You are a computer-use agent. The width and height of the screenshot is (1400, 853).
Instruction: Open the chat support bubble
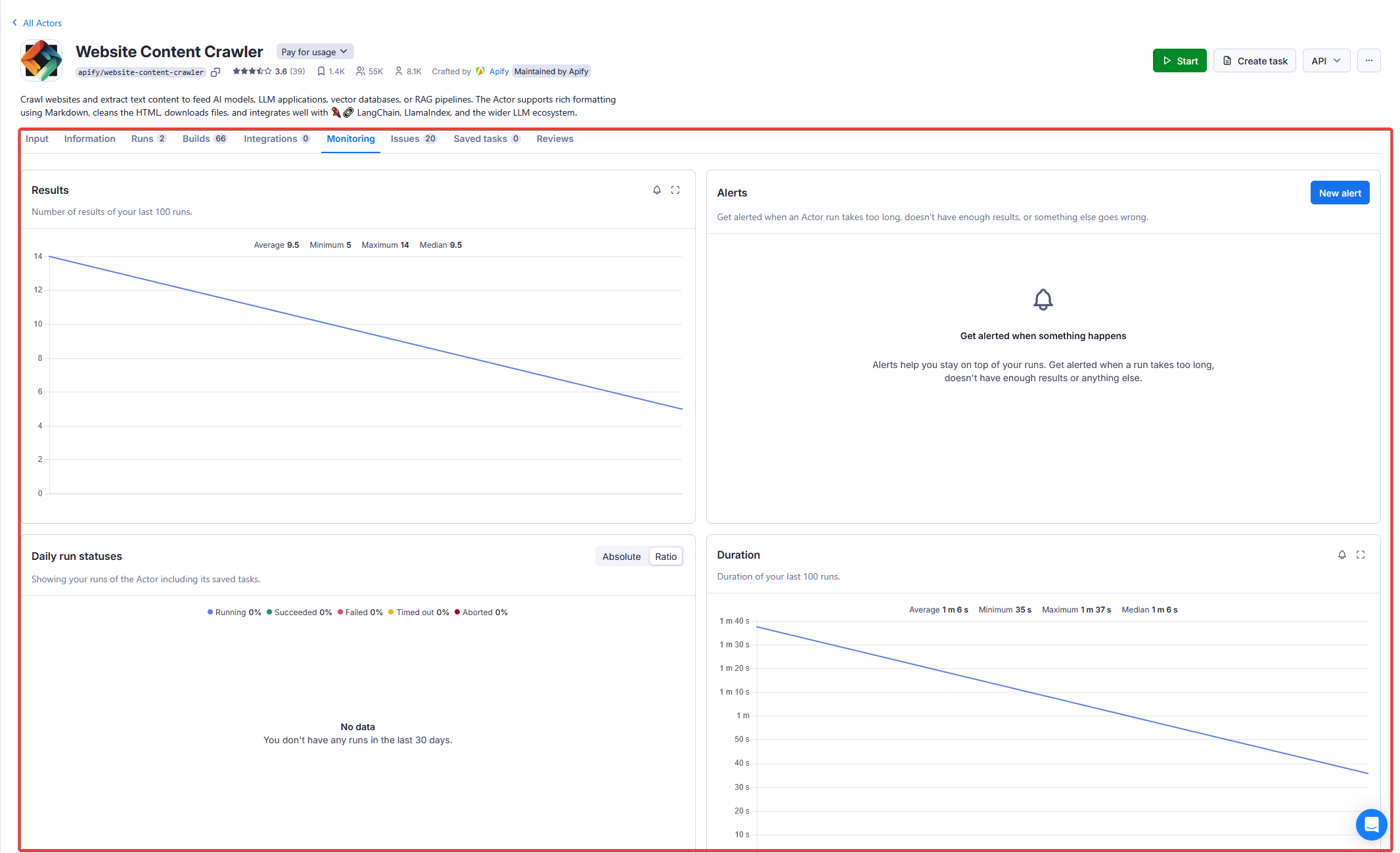(x=1371, y=824)
